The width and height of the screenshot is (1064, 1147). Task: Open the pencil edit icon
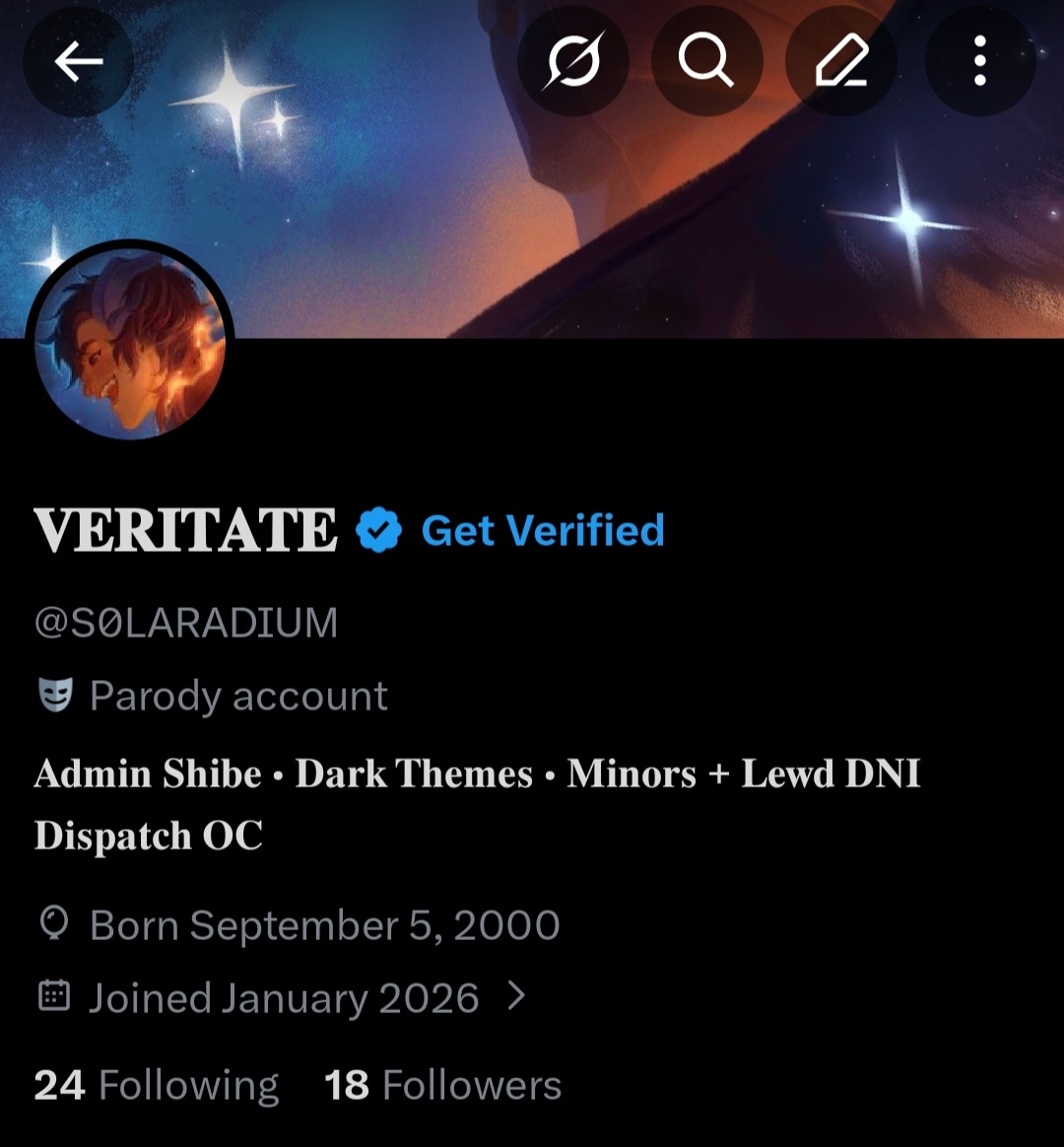click(840, 63)
